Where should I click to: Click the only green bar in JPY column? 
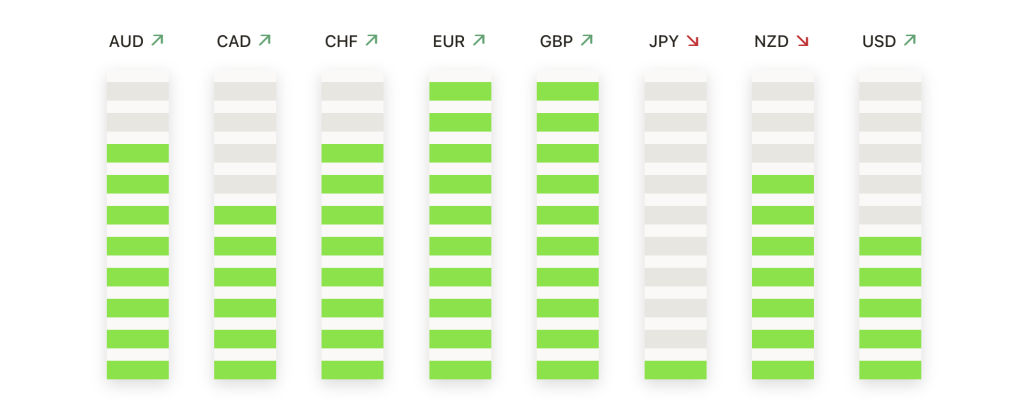click(x=675, y=370)
